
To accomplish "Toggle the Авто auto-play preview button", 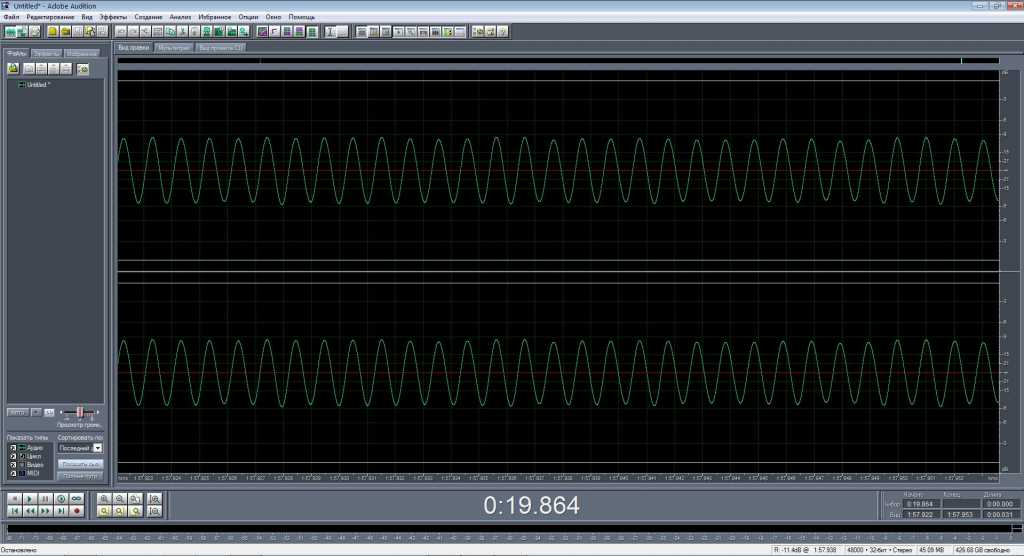I will click(x=18, y=412).
